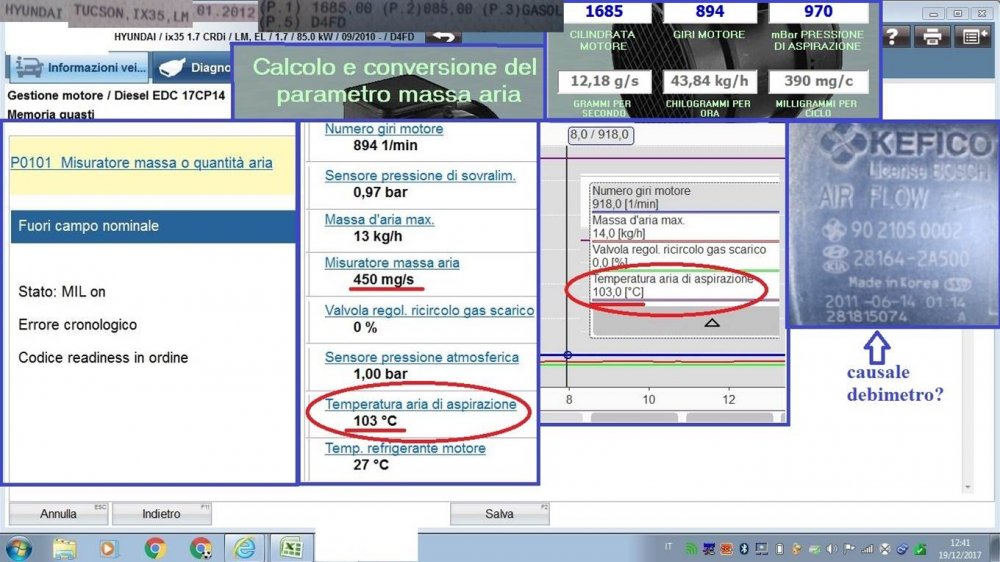The image size is (1000, 562).
Task: Select the Misuratore massa aria parameter
Action: (x=392, y=263)
